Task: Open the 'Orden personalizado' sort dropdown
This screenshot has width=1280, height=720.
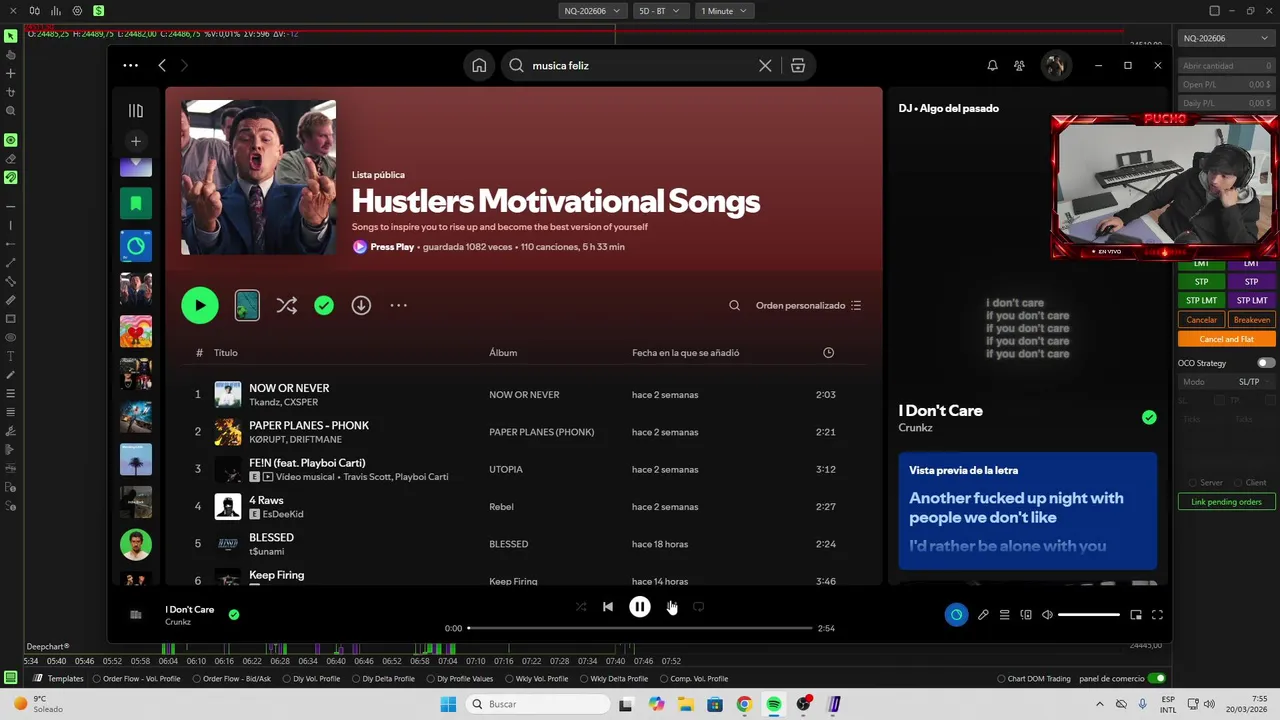Action: click(808, 305)
